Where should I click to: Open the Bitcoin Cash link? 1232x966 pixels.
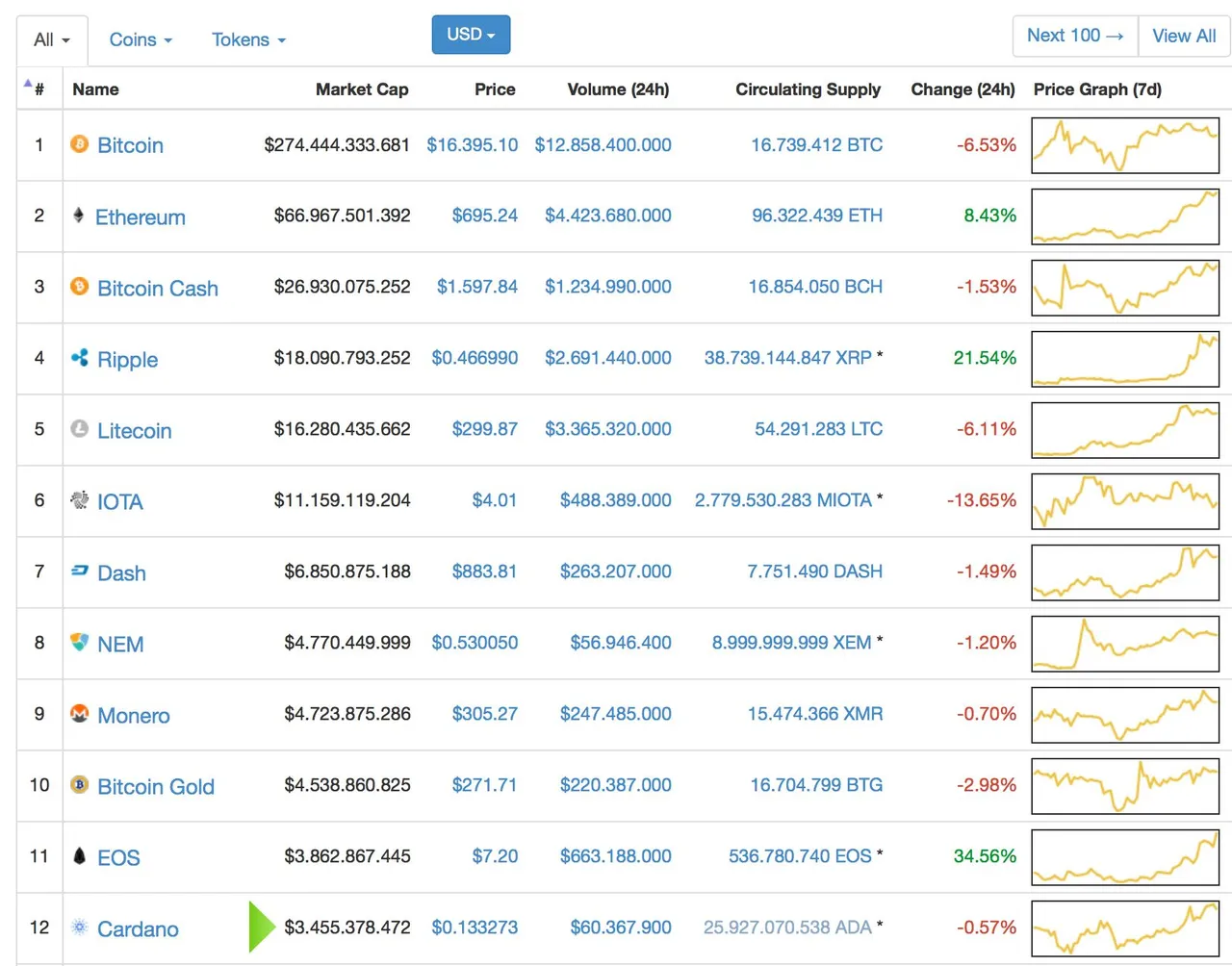click(x=158, y=289)
